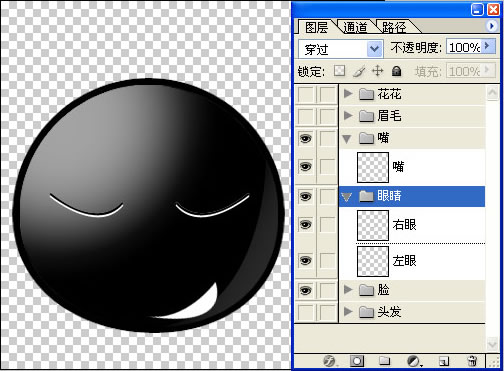Select the 头发 group name
504x371 pixels.
click(x=389, y=312)
